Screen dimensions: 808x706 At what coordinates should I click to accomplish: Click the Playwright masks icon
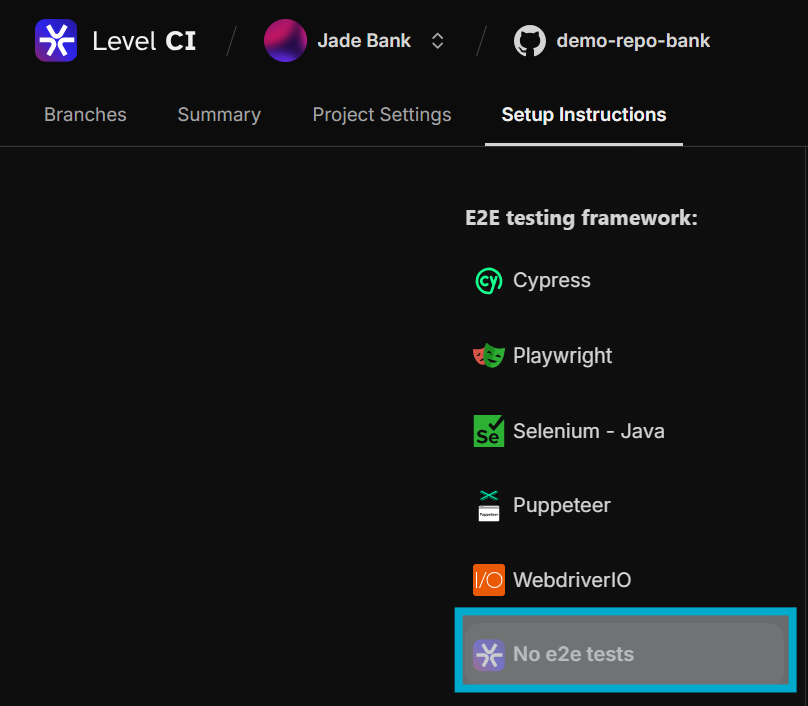pos(488,356)
